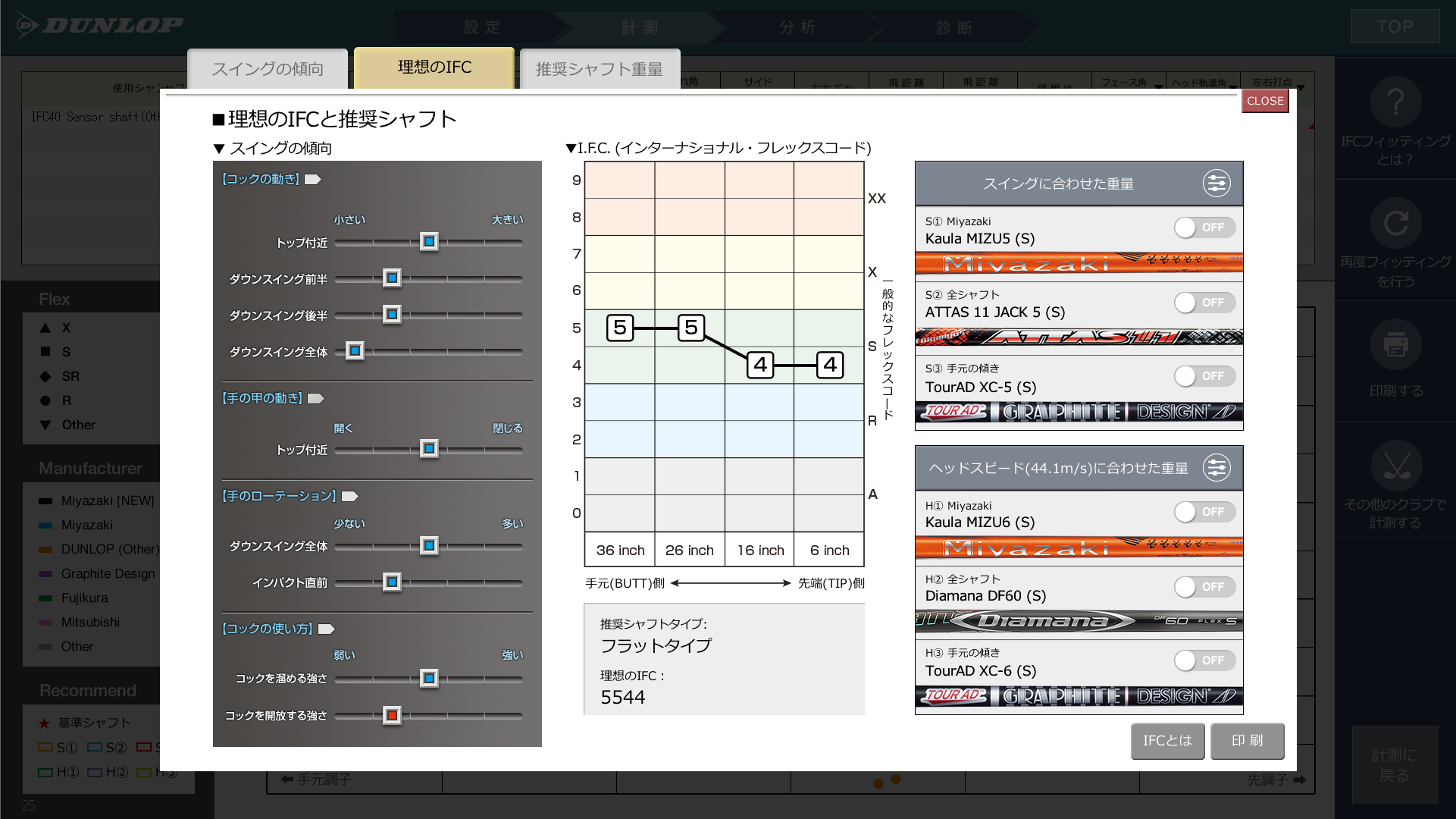
Task: Click 計測に戻る button
Action: coord(1395,765)
